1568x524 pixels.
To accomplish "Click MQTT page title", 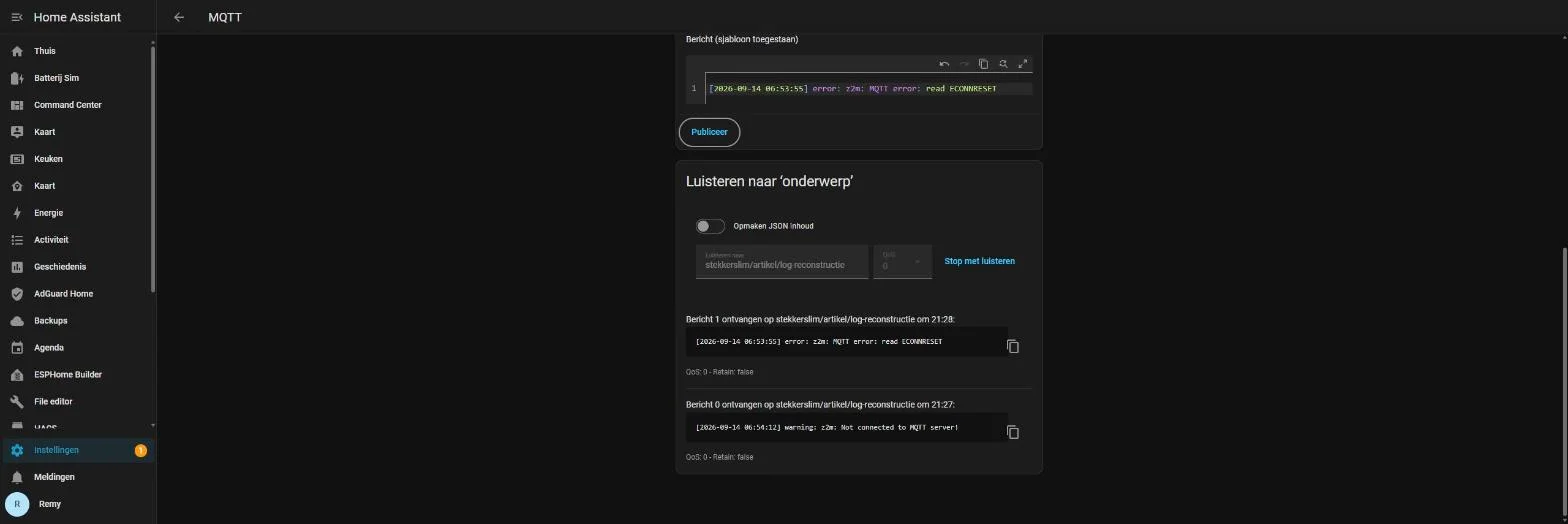I will pyautogui.click(x=225, y=17).
